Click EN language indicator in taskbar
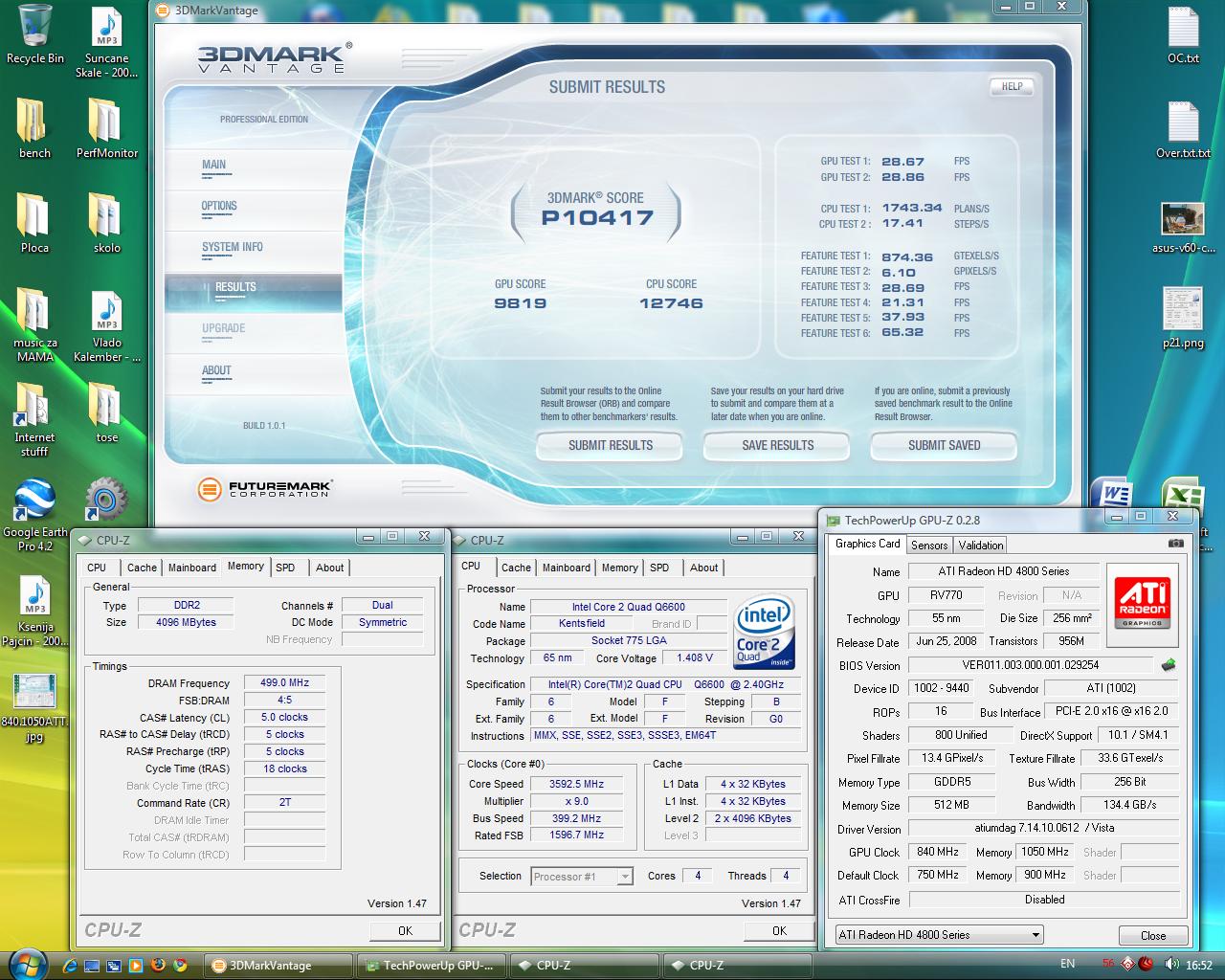Viewport: 1225px width, 980px height. coord(1067,965)
